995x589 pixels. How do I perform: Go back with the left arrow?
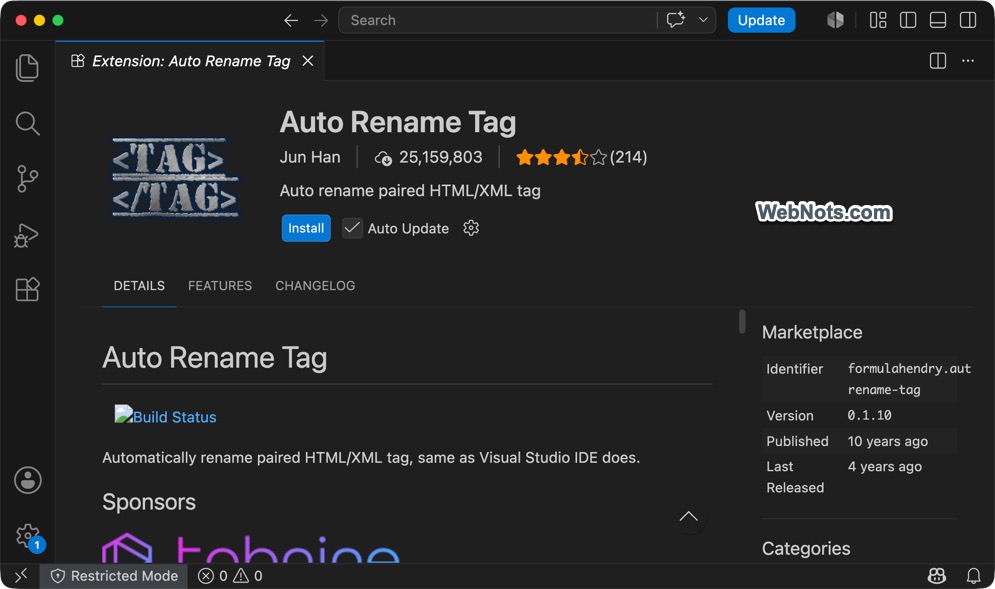pos(291,20)
